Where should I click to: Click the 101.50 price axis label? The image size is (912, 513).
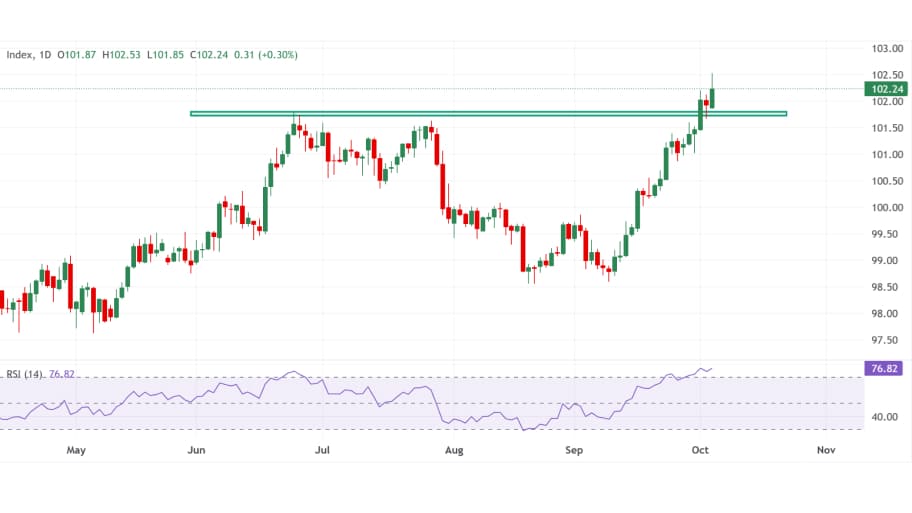[x=887, y=128]
